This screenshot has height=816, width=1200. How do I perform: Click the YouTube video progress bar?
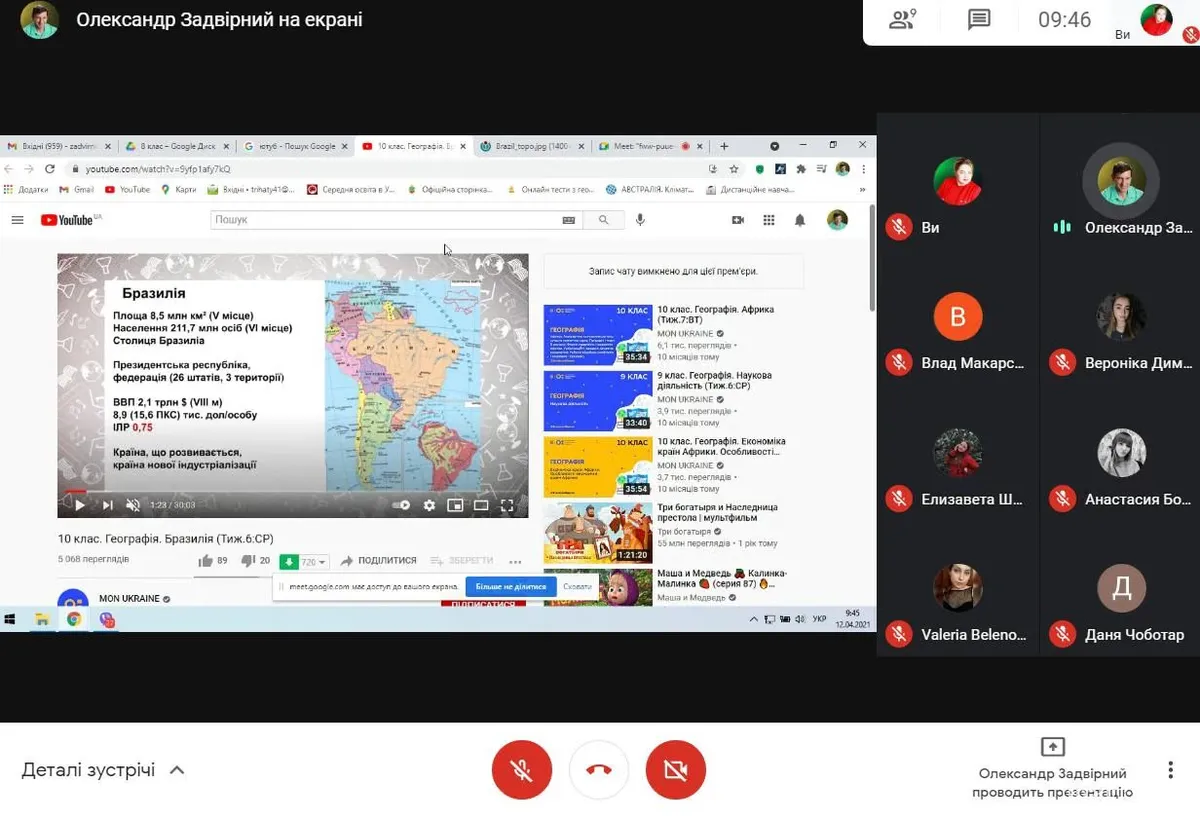coord(292,491)
